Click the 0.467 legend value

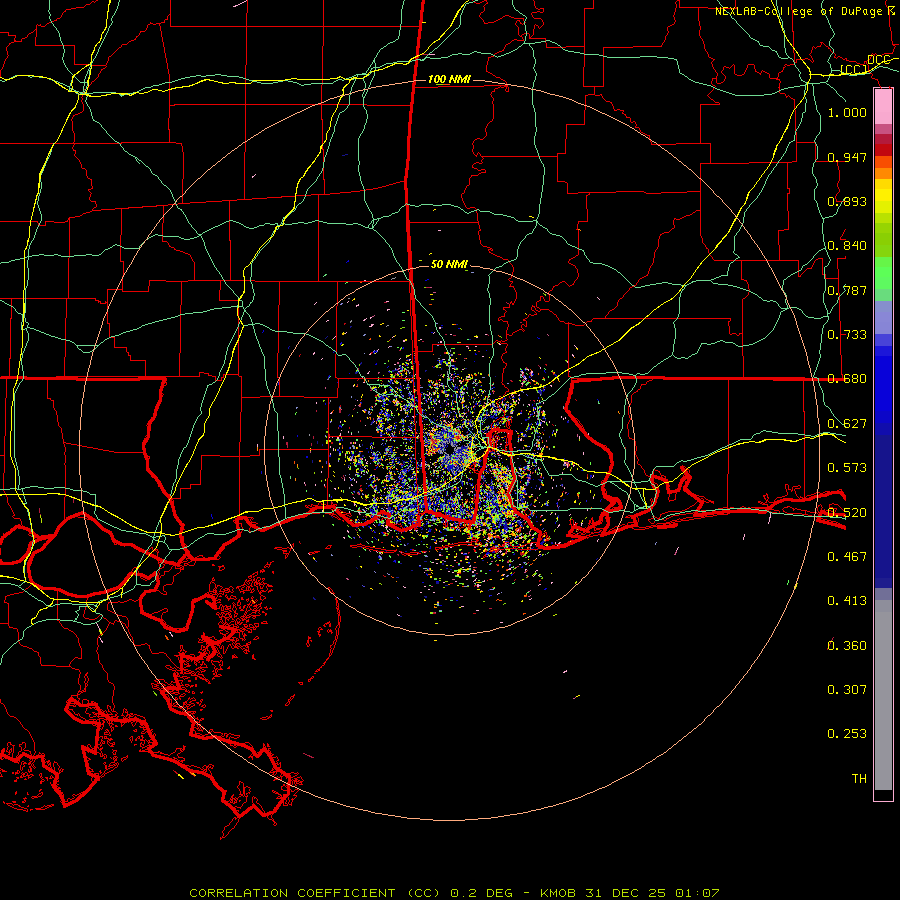point(847,556)
